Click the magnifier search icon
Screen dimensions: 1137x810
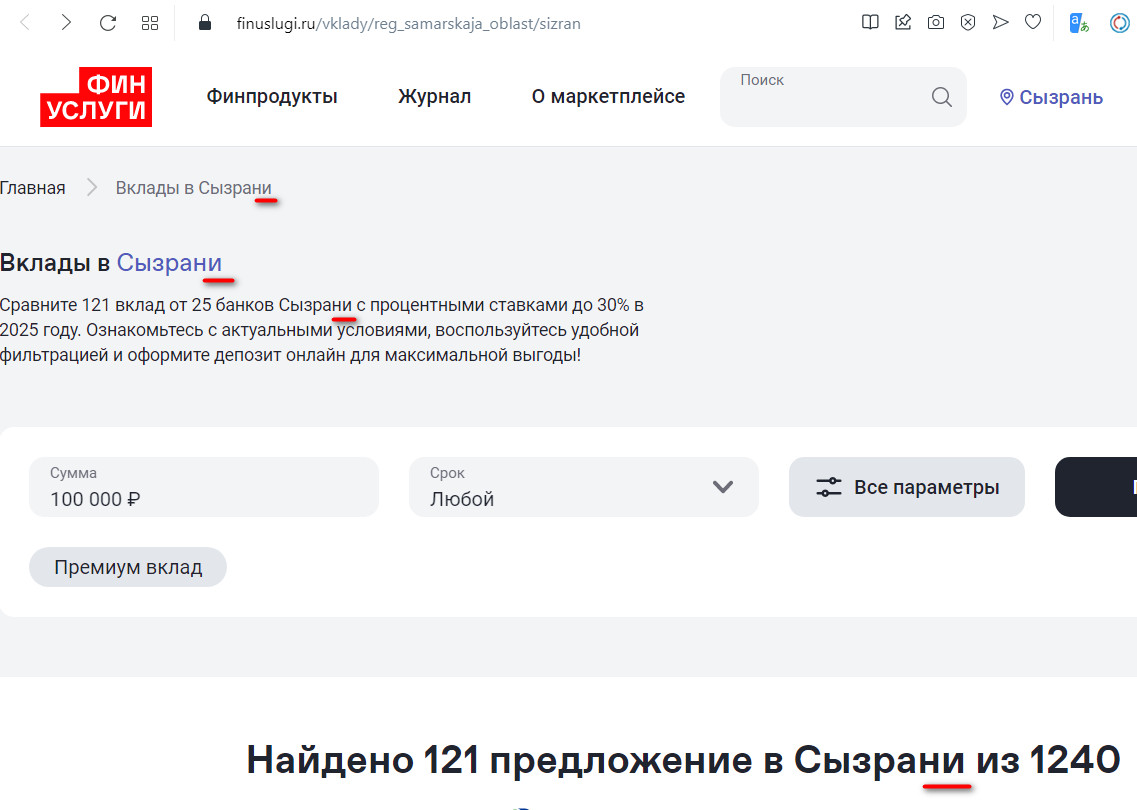pos(941,97)
